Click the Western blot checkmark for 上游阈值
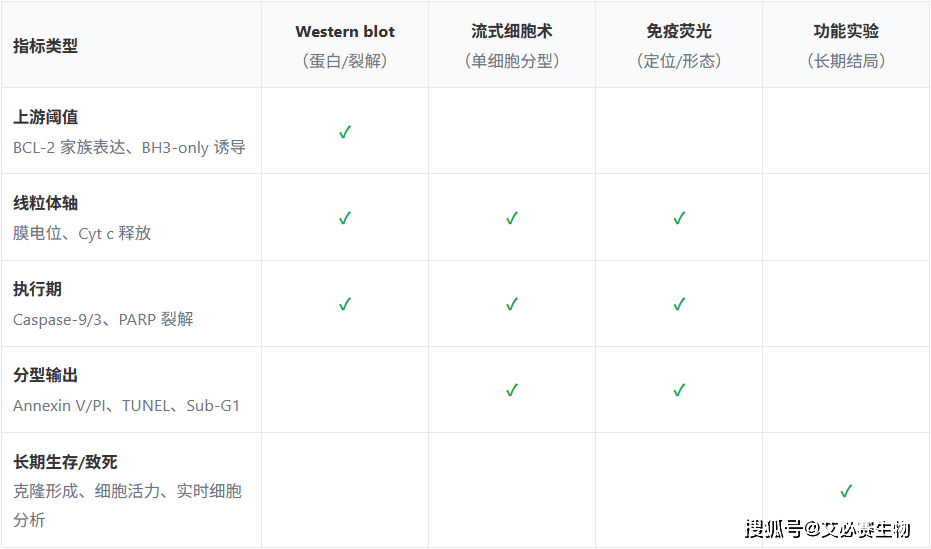Screen dimensions: 931x549 point(345,132)
